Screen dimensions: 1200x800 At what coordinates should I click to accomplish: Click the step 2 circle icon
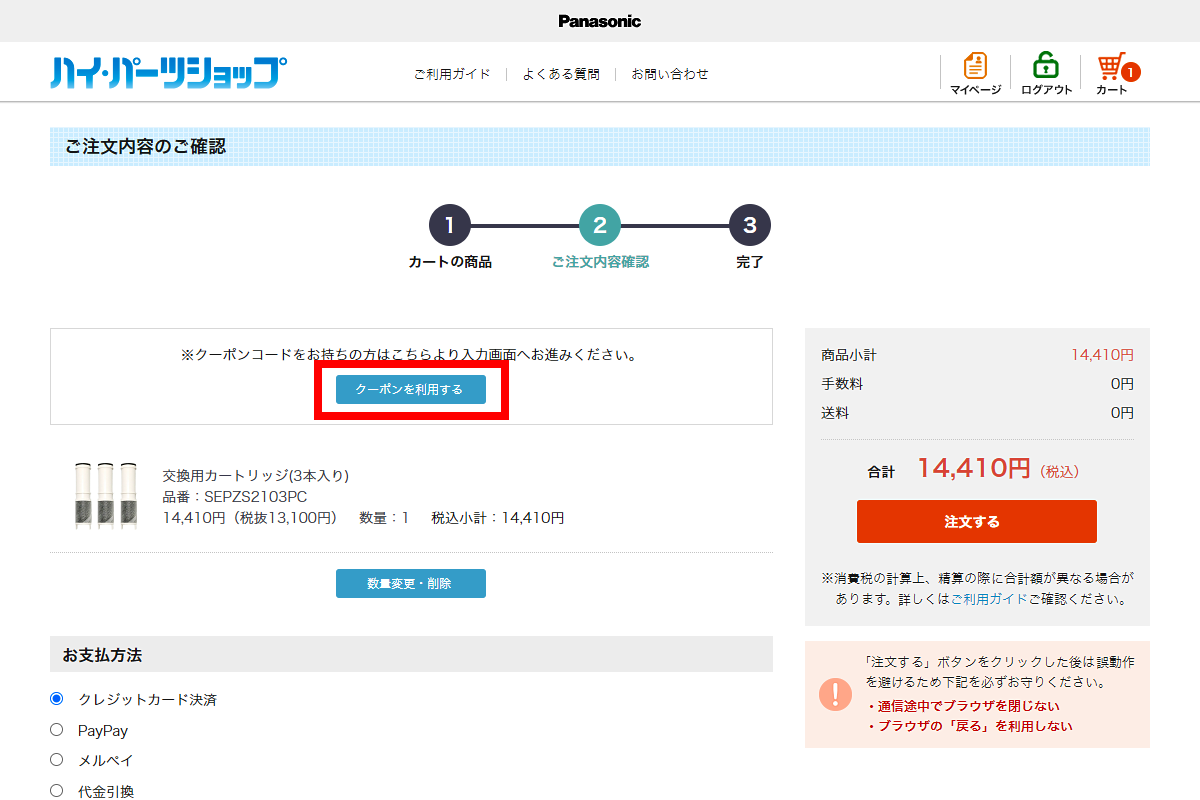600,225
